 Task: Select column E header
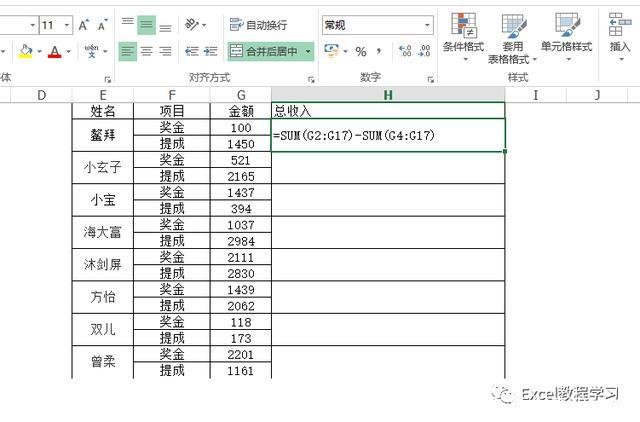(x=103, y=95)
